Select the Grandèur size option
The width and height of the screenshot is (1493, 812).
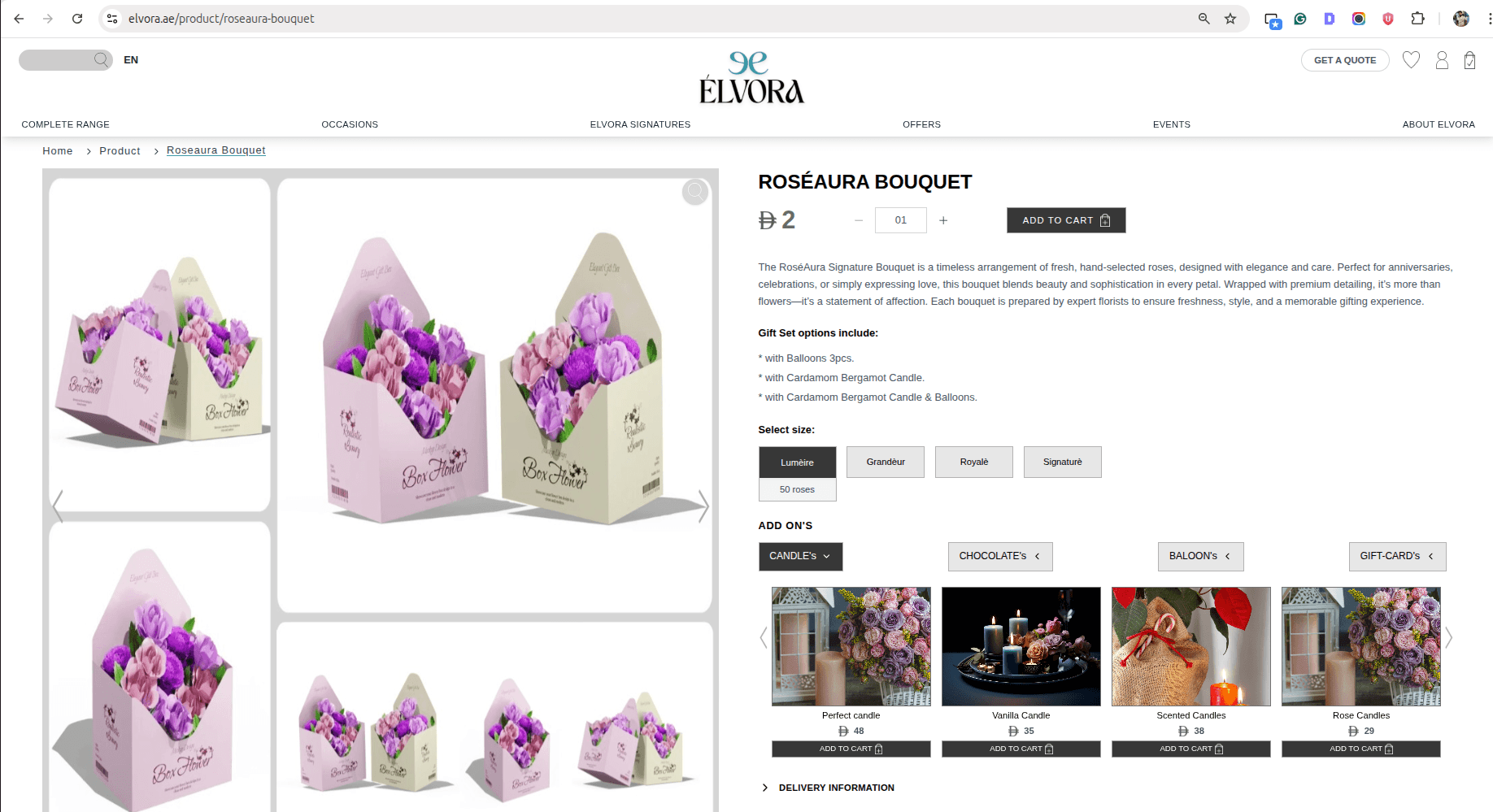click(x=886, y=462)
